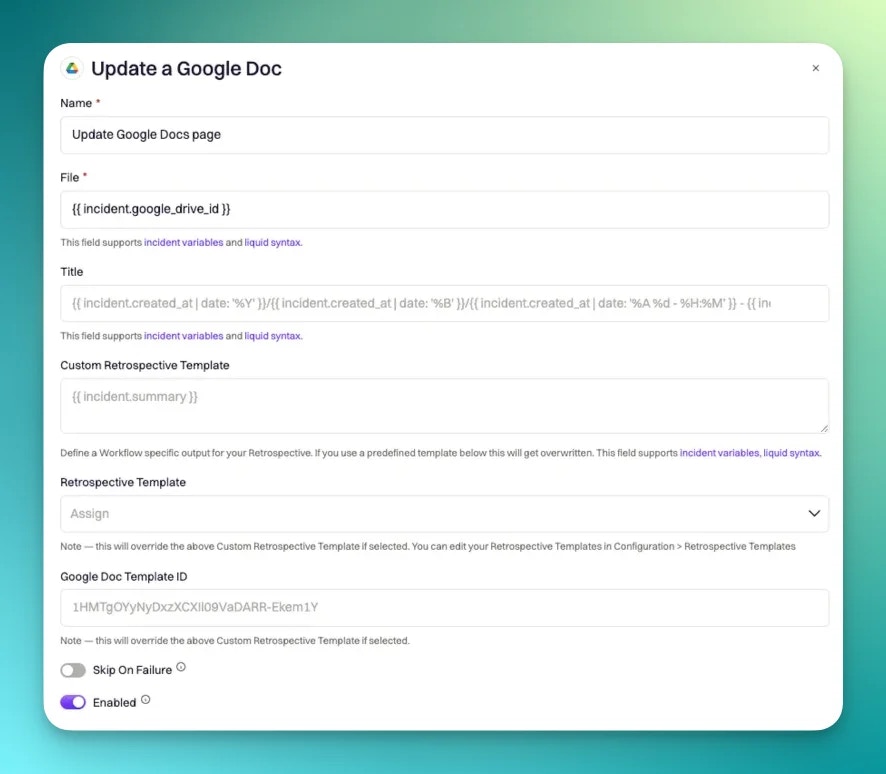
Task: Click the 'Skip On Failure' label text
Action: point(132,670)
